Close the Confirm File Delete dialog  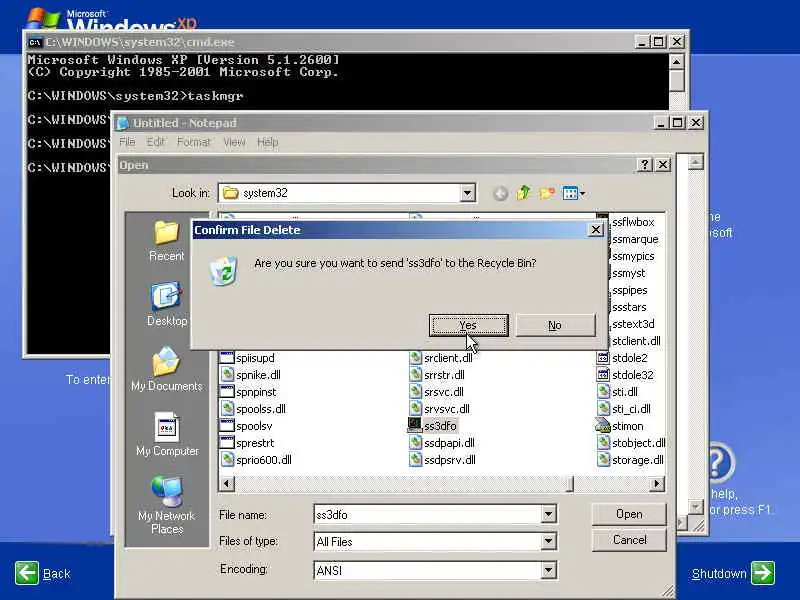pos(595,230)
